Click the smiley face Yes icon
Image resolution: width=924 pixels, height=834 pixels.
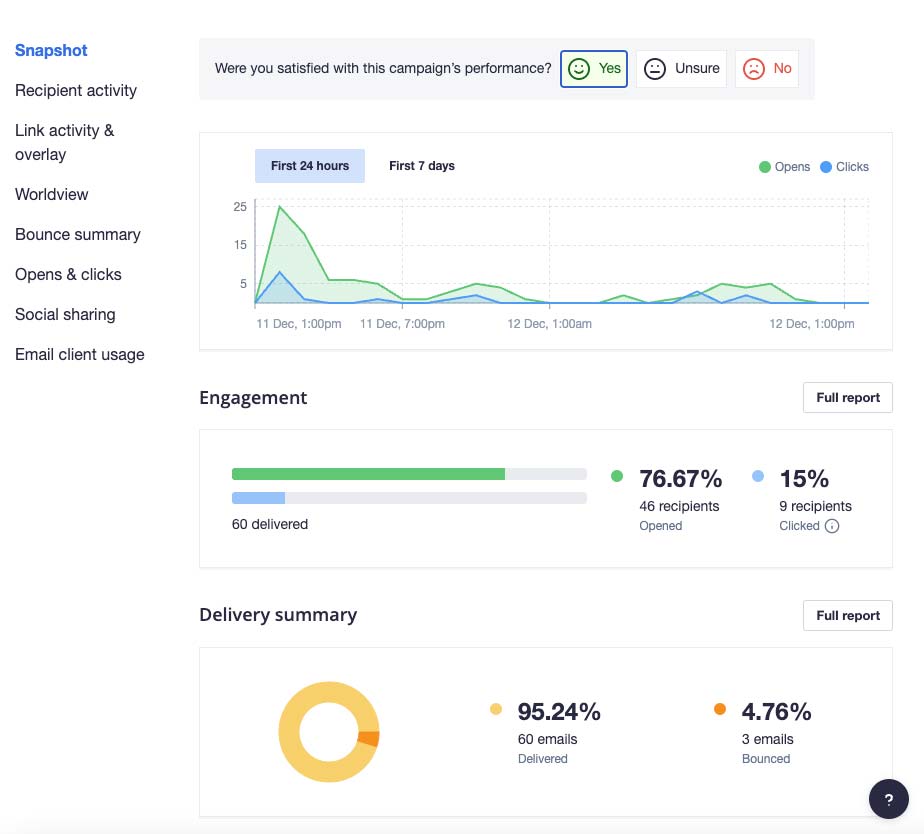point(579,69)
